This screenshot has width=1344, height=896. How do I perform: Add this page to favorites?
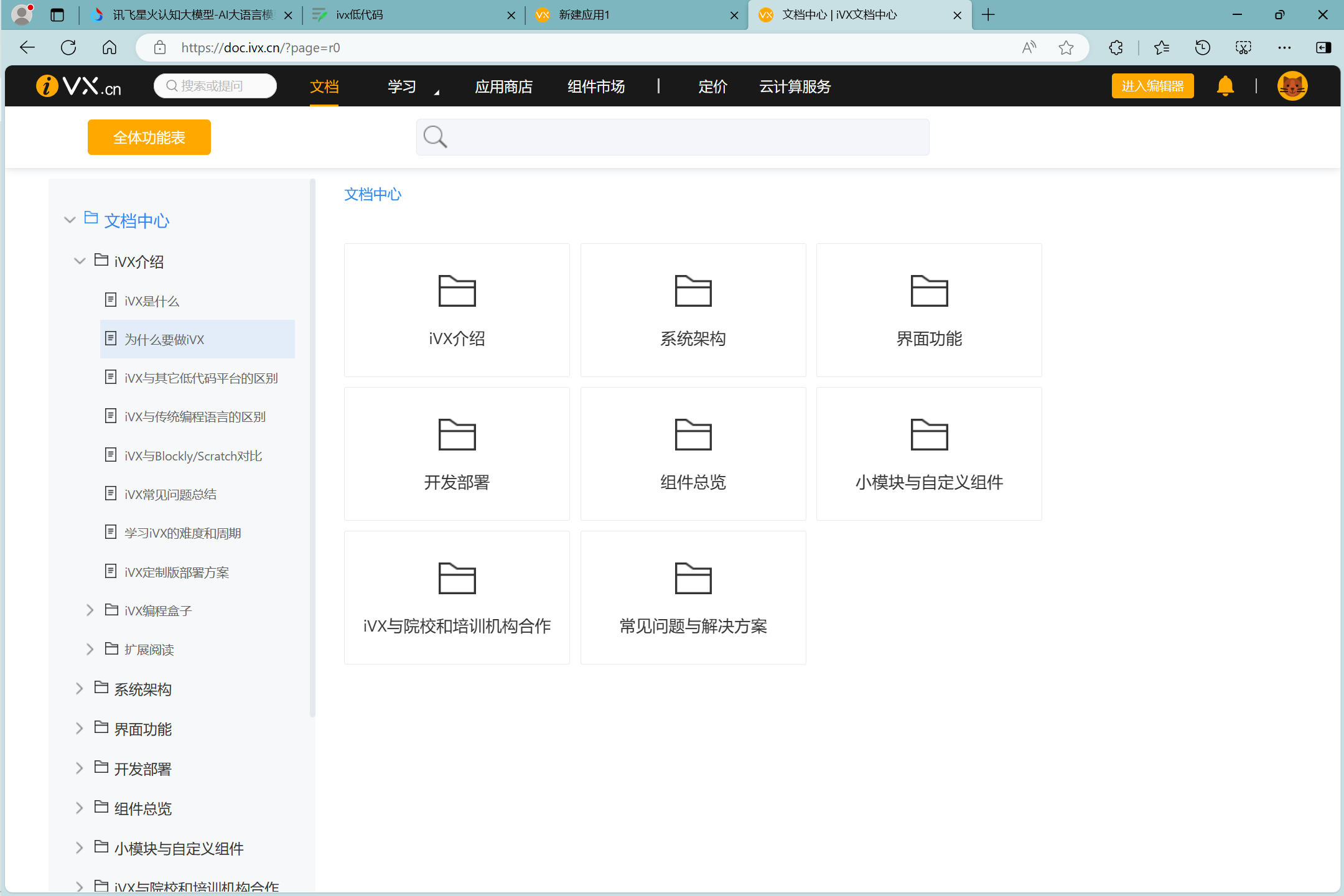coord(1066,47)
